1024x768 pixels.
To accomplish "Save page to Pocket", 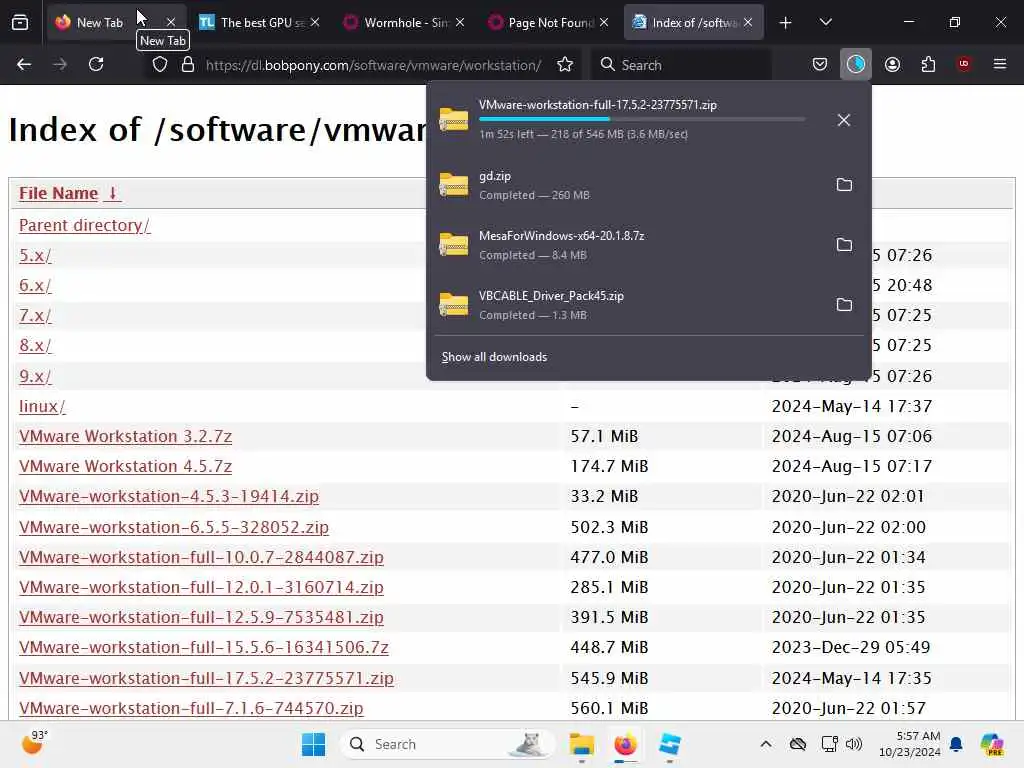I will (820, 64).
